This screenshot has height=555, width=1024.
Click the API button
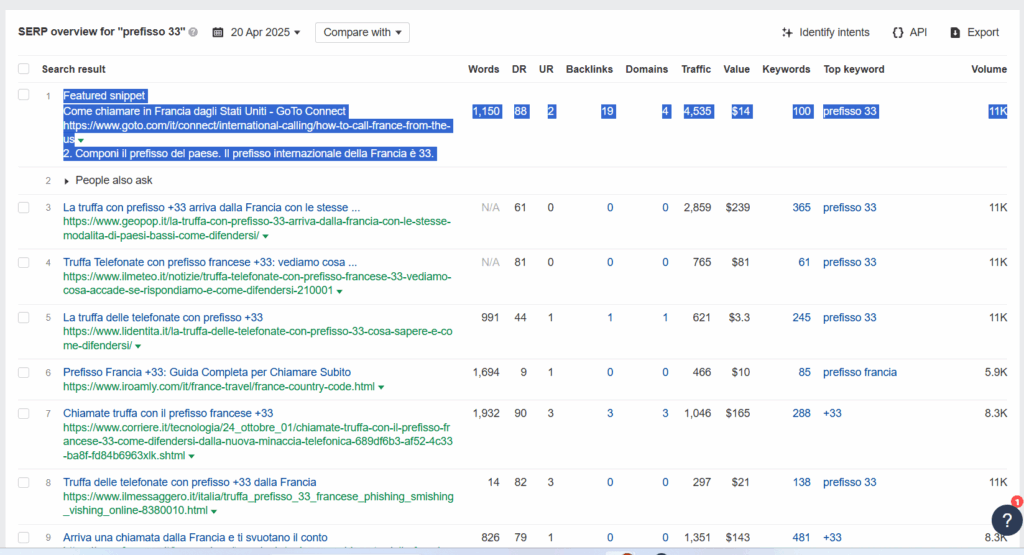point(910,32)
